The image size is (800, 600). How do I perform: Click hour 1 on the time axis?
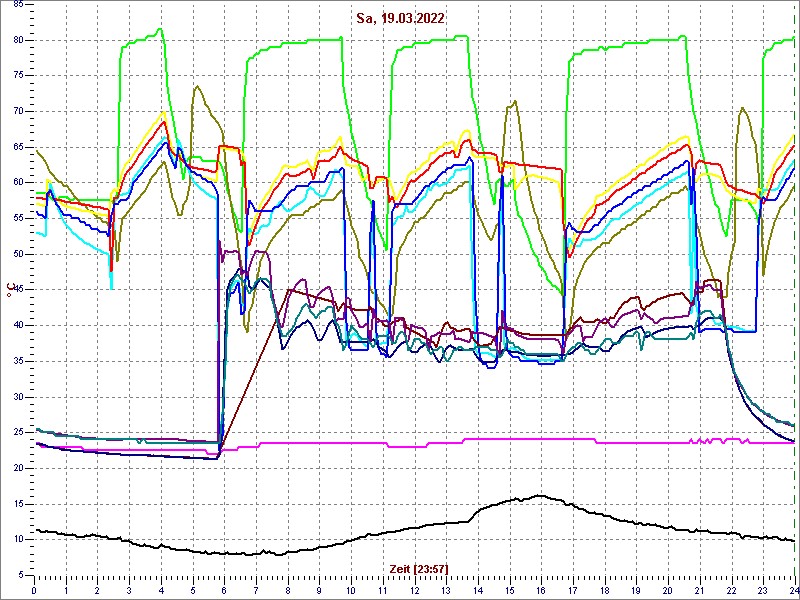coord(66,589)
